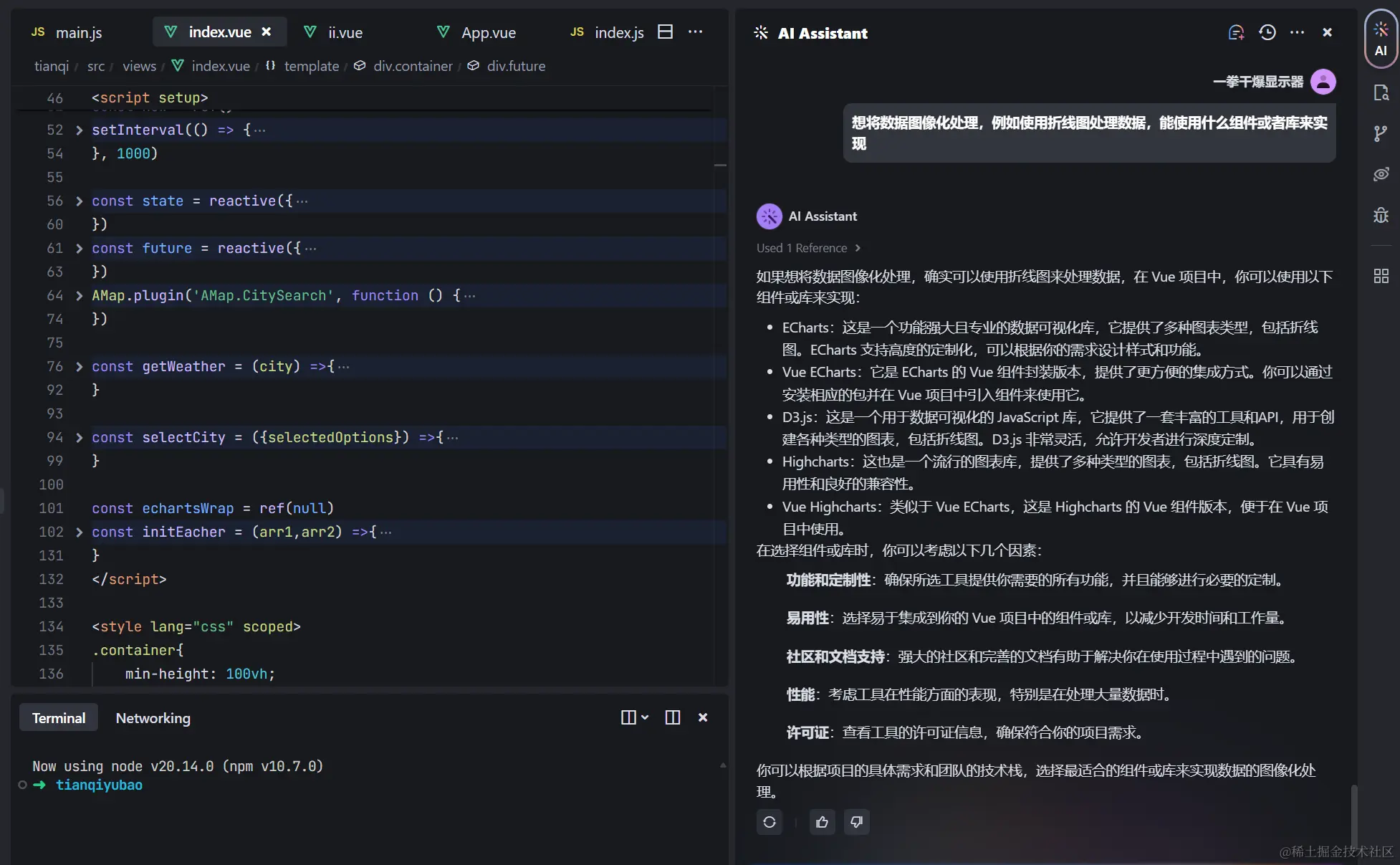Toggle the editor split layout icon

tap(665, 32)
